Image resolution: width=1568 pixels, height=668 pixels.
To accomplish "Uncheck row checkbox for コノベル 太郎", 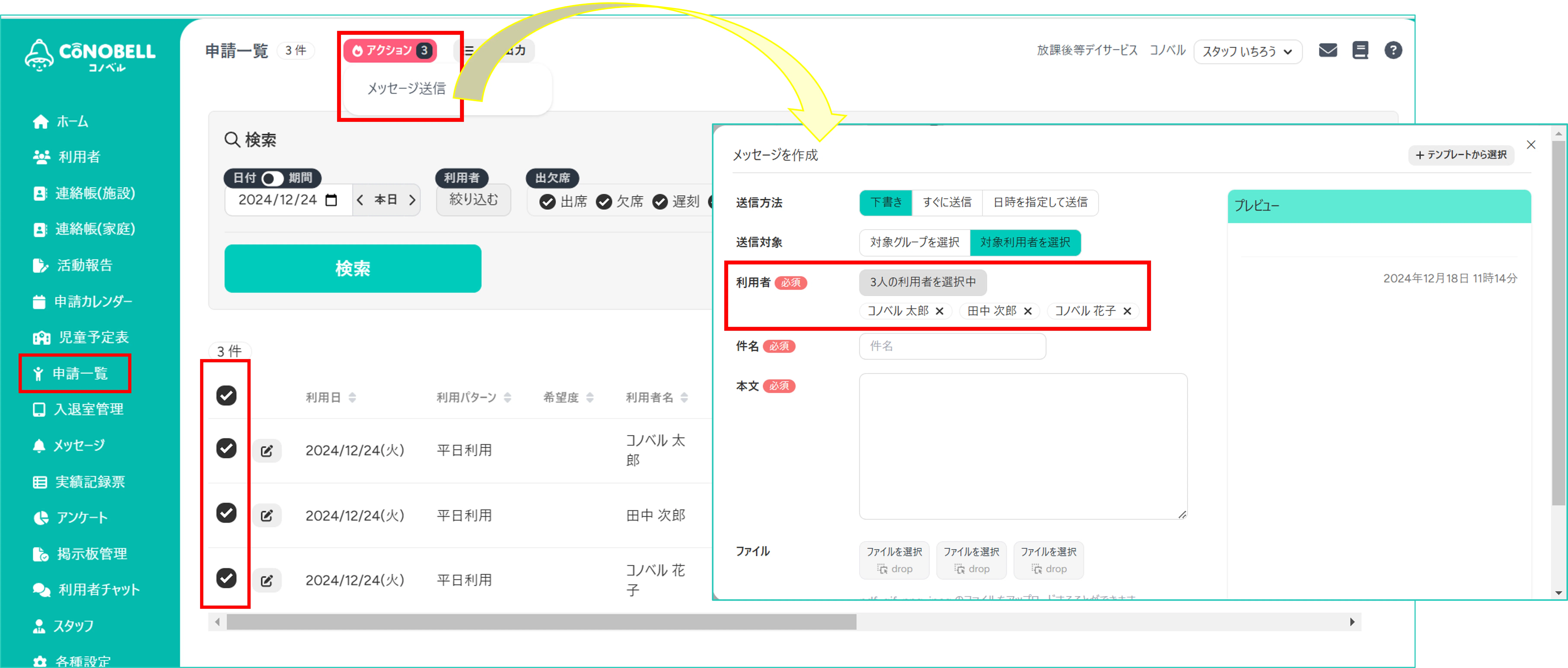I will pyautogui.click(x=226, y=448).
